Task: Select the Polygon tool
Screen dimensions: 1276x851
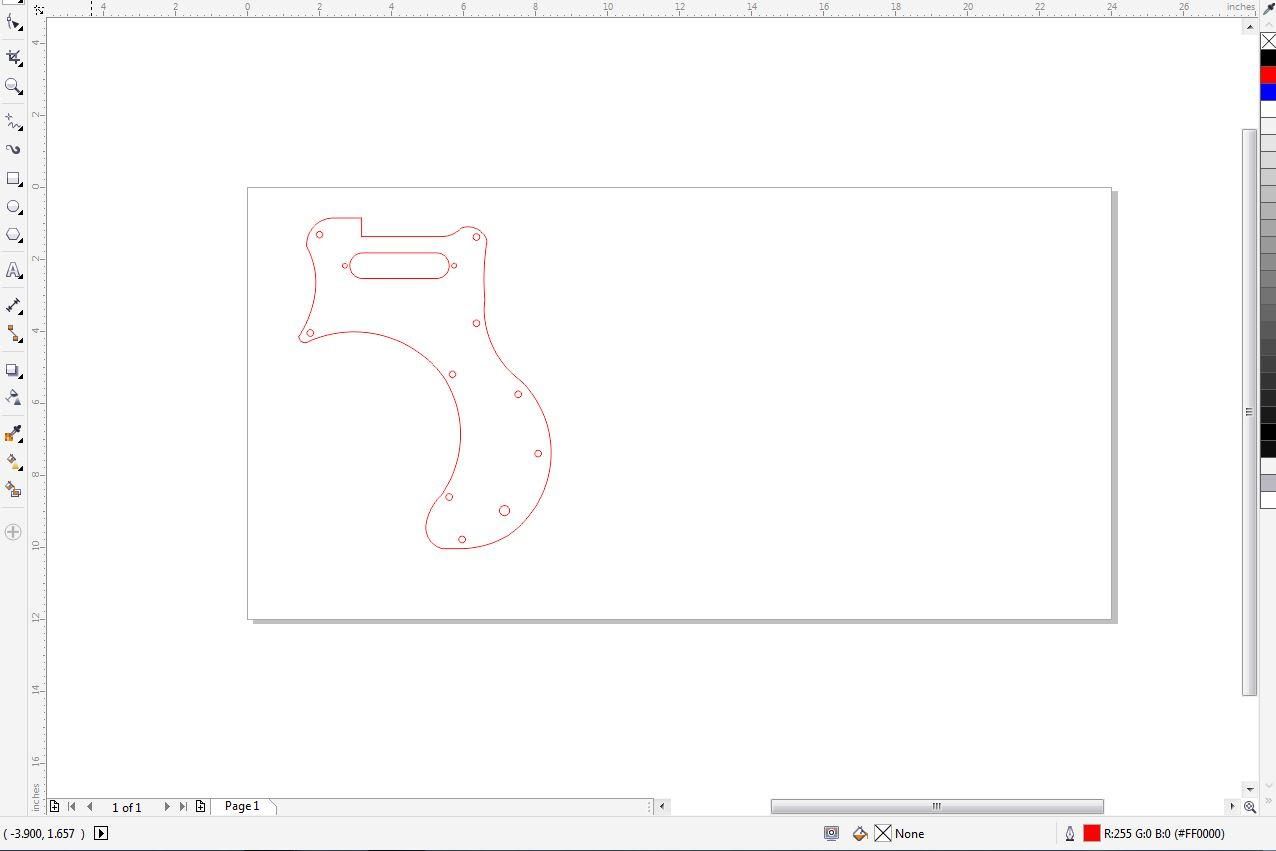Action: pyautogui.click(x=13, y=236)
